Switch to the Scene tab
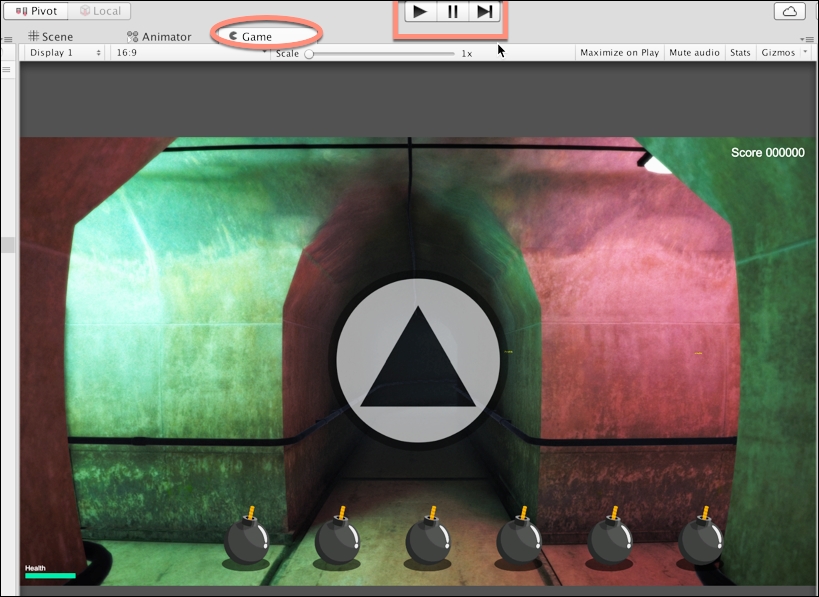The height and width of the screenshot is (597, 819). [x=51, y=36]
